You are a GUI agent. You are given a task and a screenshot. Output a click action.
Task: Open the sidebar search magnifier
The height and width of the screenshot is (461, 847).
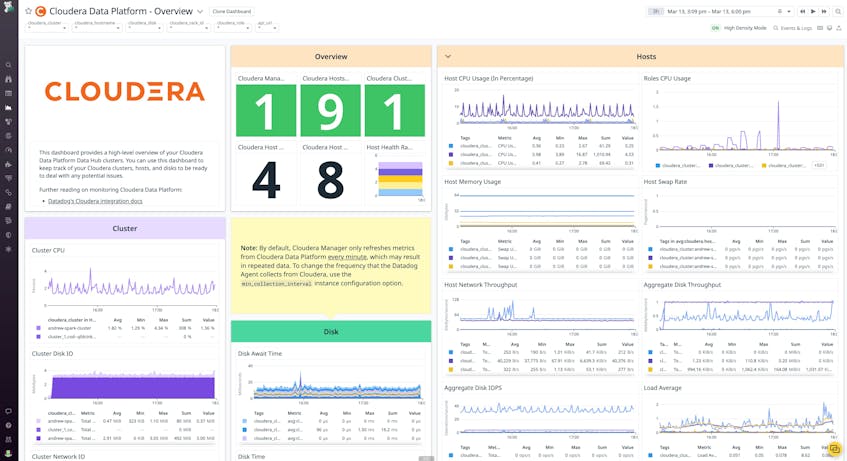click(8, 65)
